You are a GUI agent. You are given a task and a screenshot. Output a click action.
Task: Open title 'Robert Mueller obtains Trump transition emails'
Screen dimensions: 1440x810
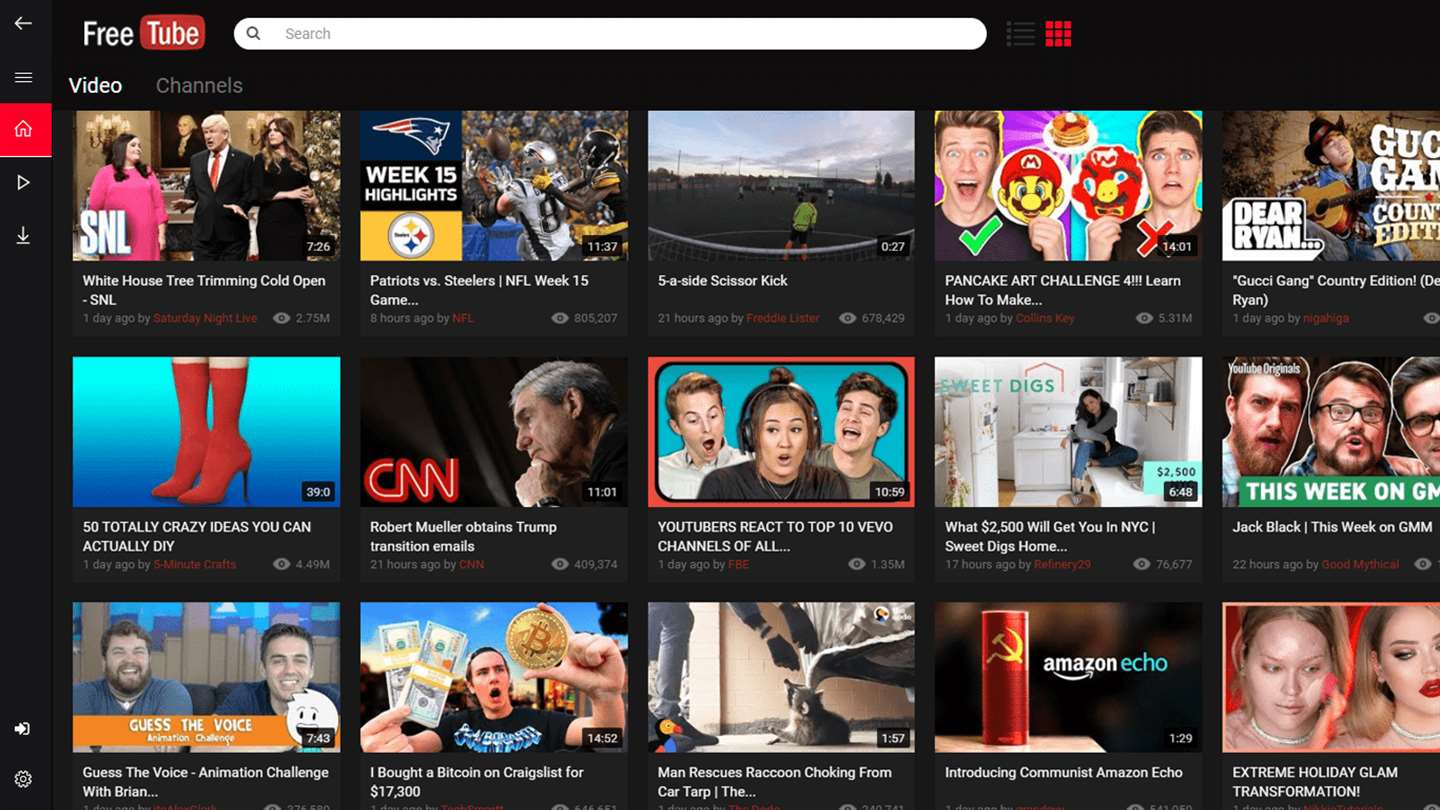(463, 536)
